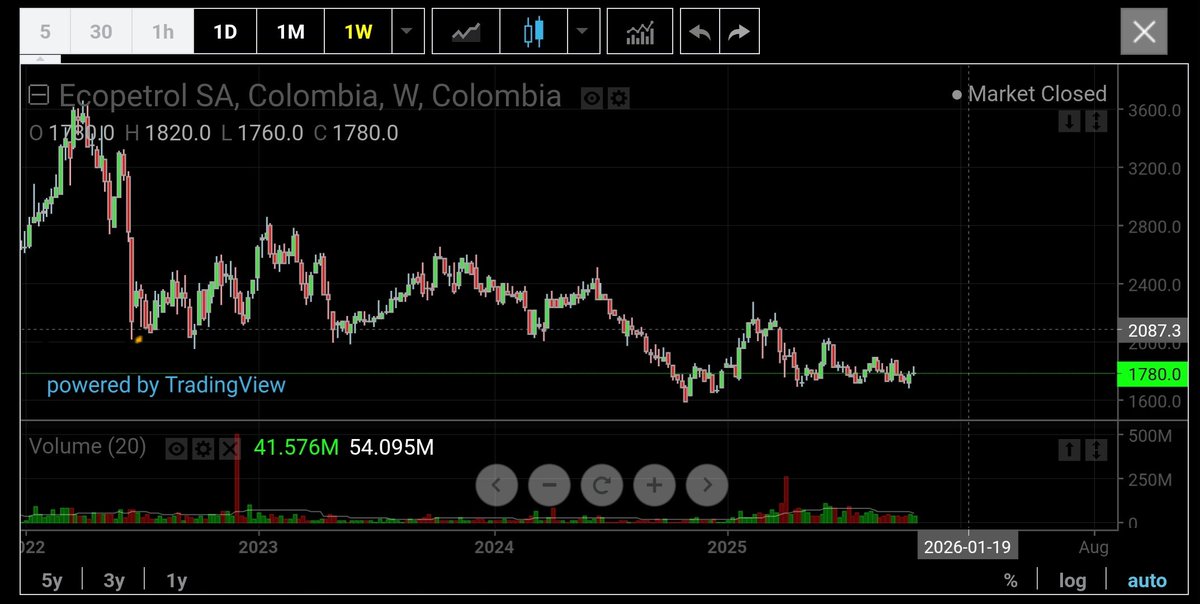Open the indicators menu
Image resolution: width=1200 pixels, height=604 pixels.
639,31
